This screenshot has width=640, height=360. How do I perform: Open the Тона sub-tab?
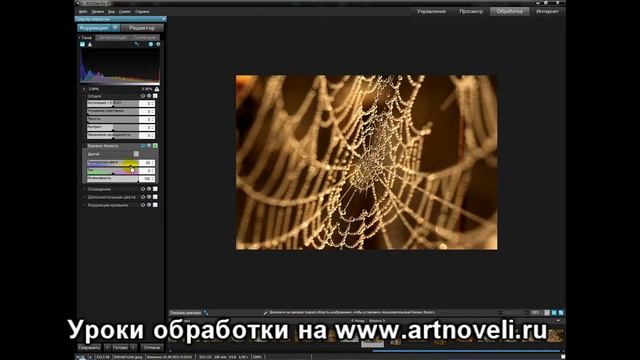click(86, 38)
